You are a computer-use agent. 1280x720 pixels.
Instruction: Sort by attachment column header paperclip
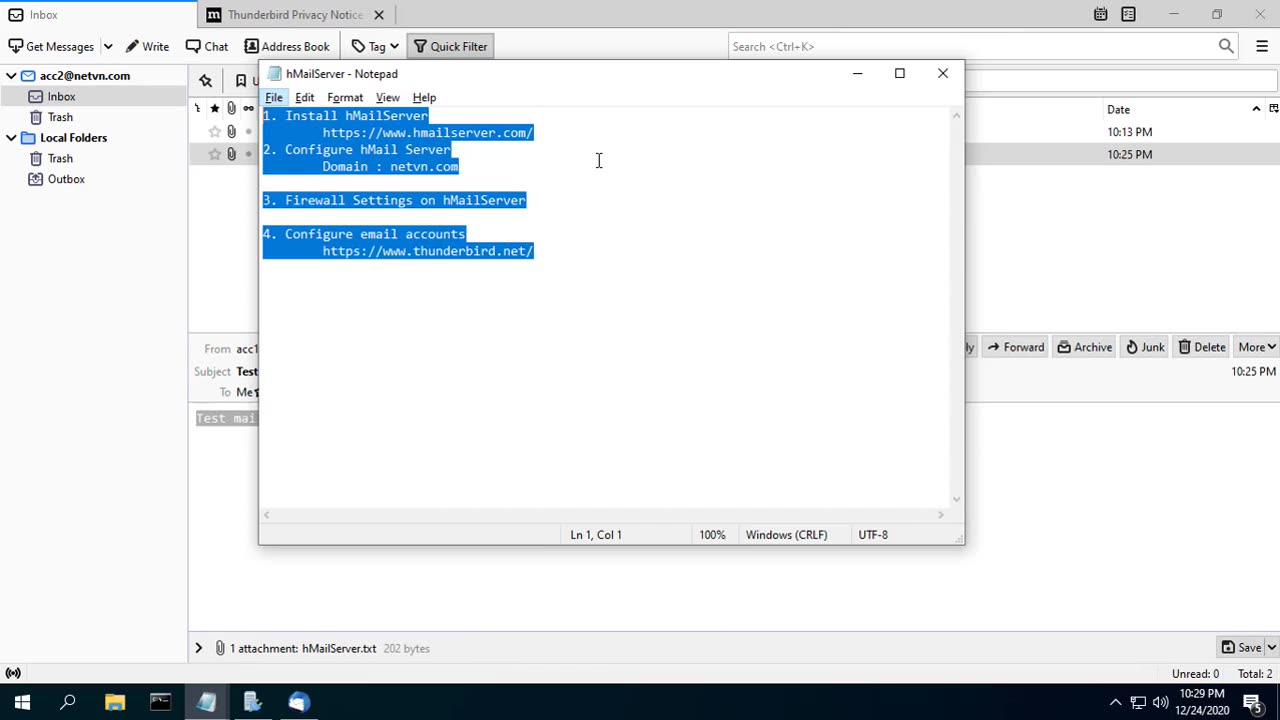[231, 108]
